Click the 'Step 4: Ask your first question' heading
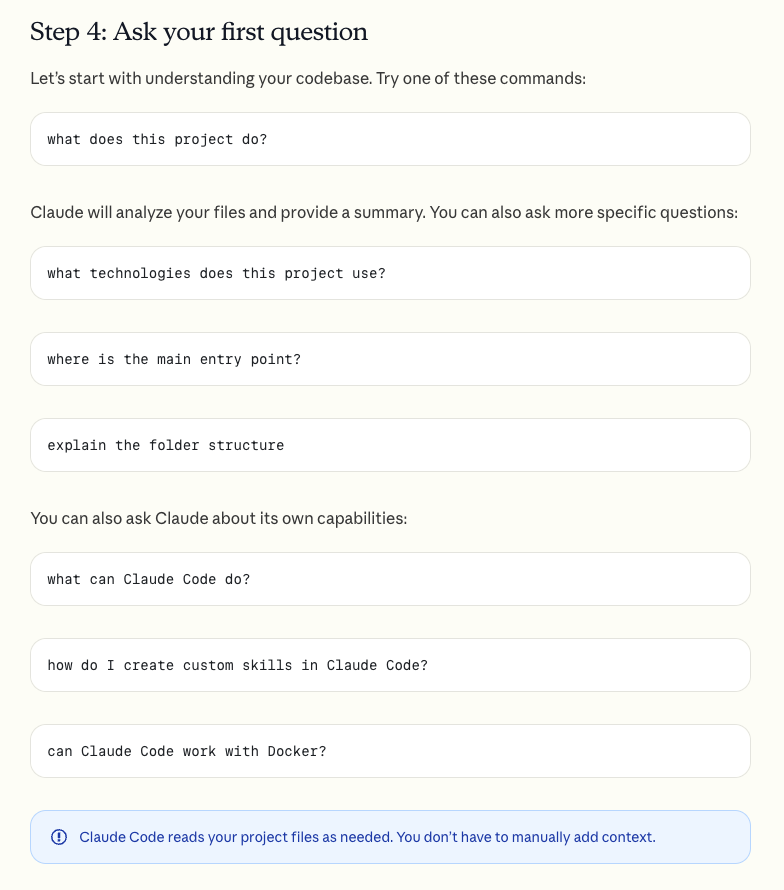 (x=199, y=32)
